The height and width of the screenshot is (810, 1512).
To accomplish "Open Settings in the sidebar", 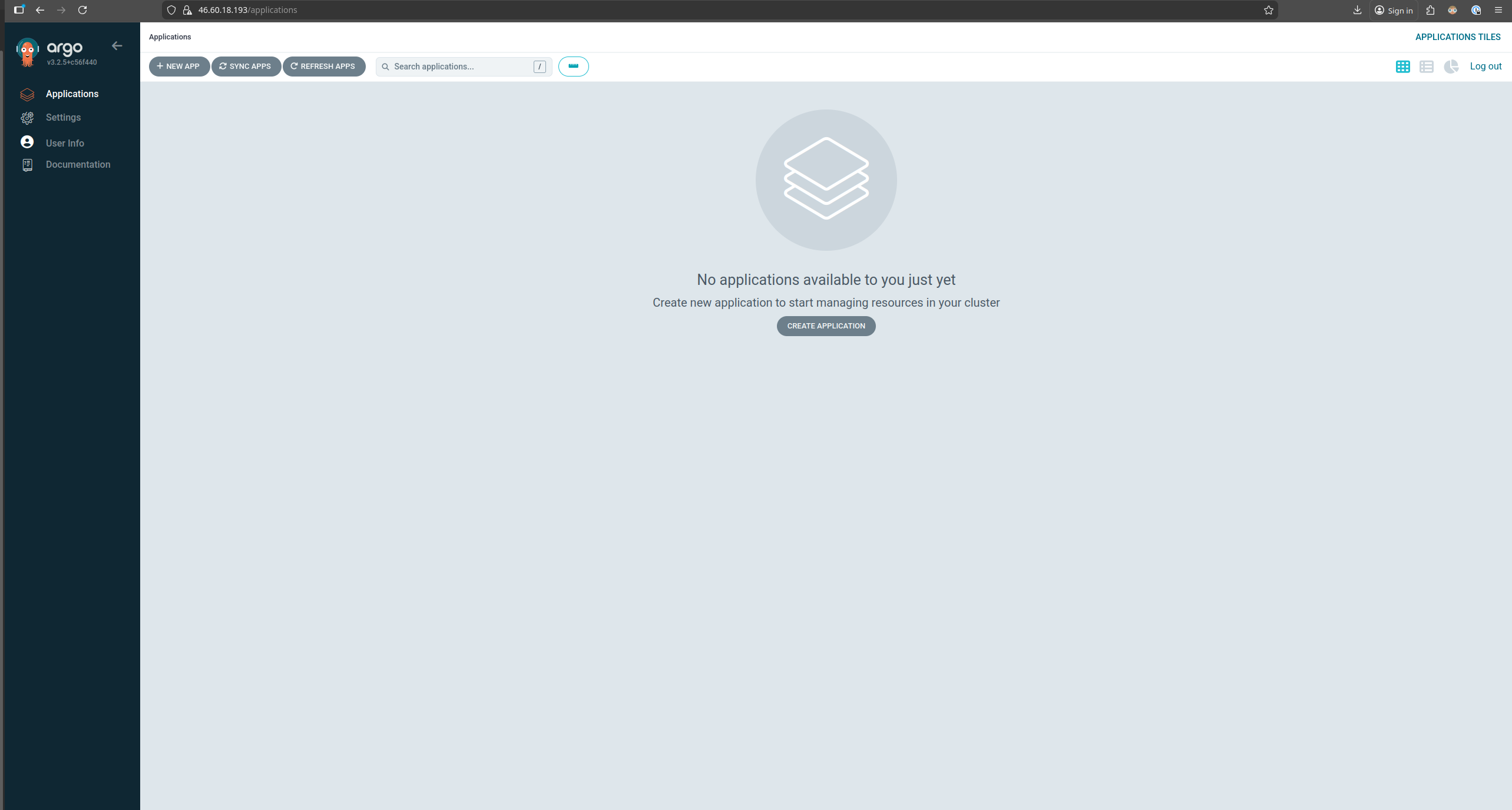I will pos(63,118).
